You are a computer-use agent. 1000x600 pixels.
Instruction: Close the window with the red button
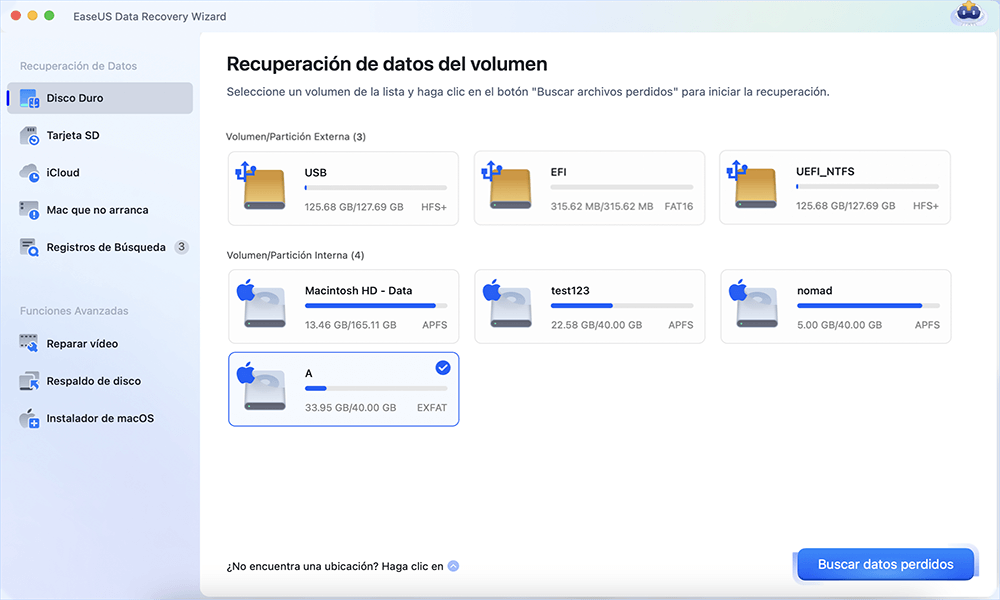click(x=16, y=15)
